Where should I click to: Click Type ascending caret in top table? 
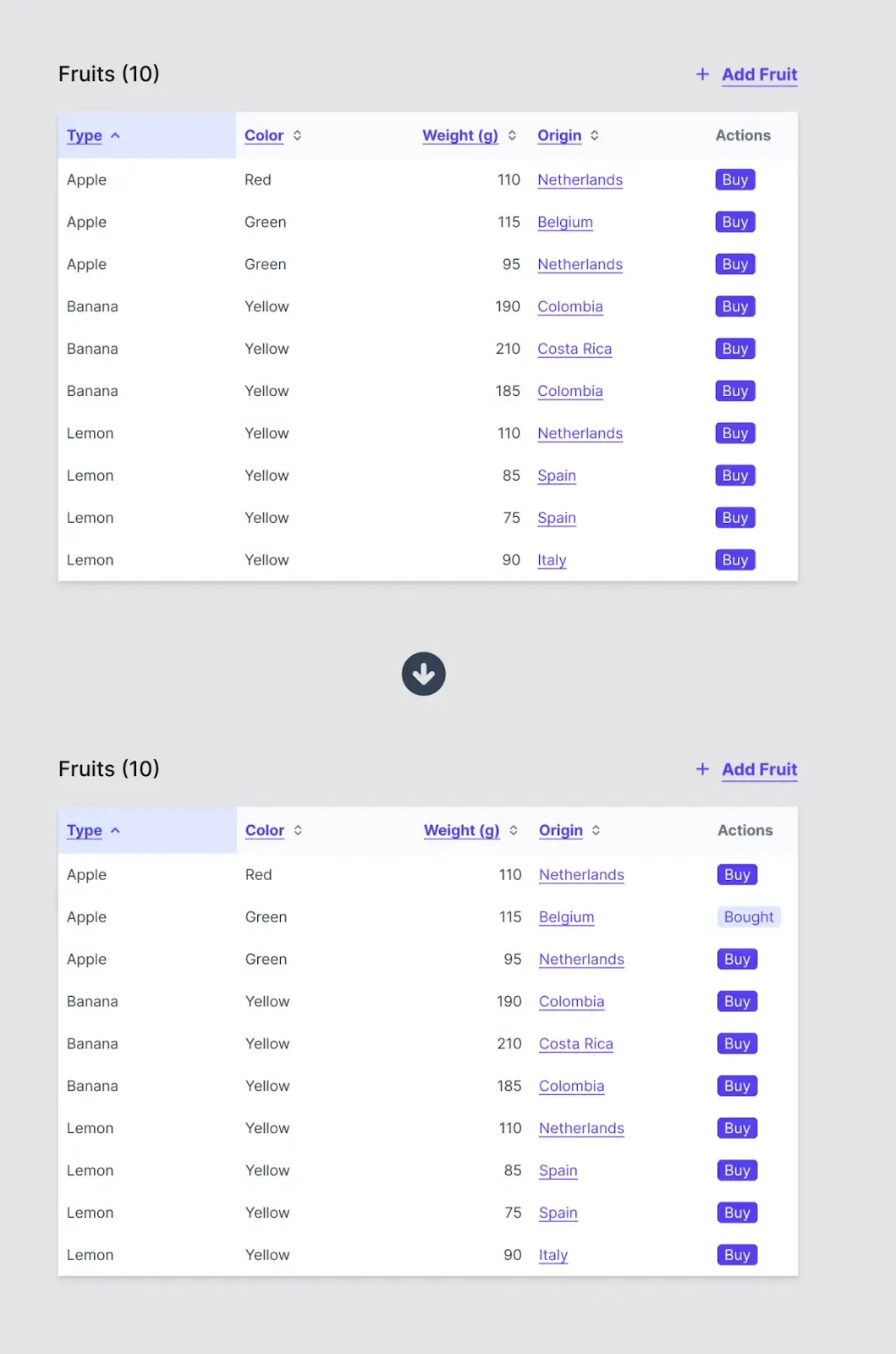coord(115,135)
